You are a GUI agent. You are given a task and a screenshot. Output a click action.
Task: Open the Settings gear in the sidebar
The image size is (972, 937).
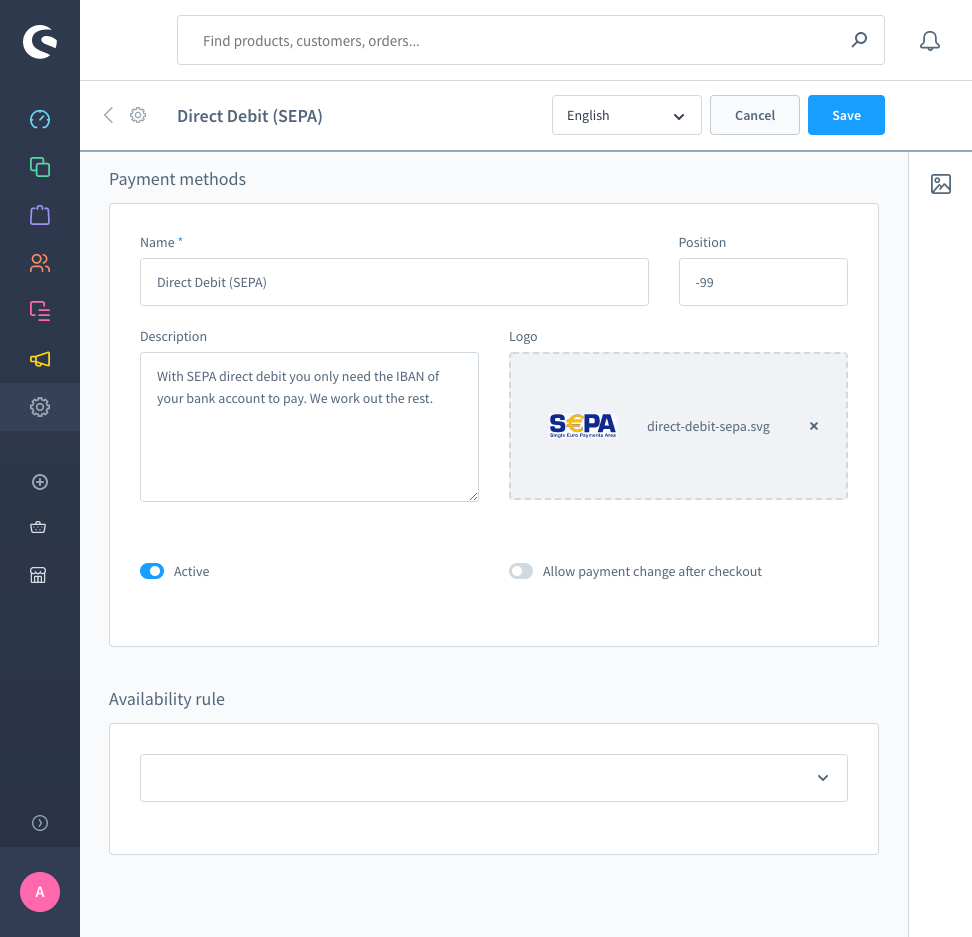pos(40,407)
